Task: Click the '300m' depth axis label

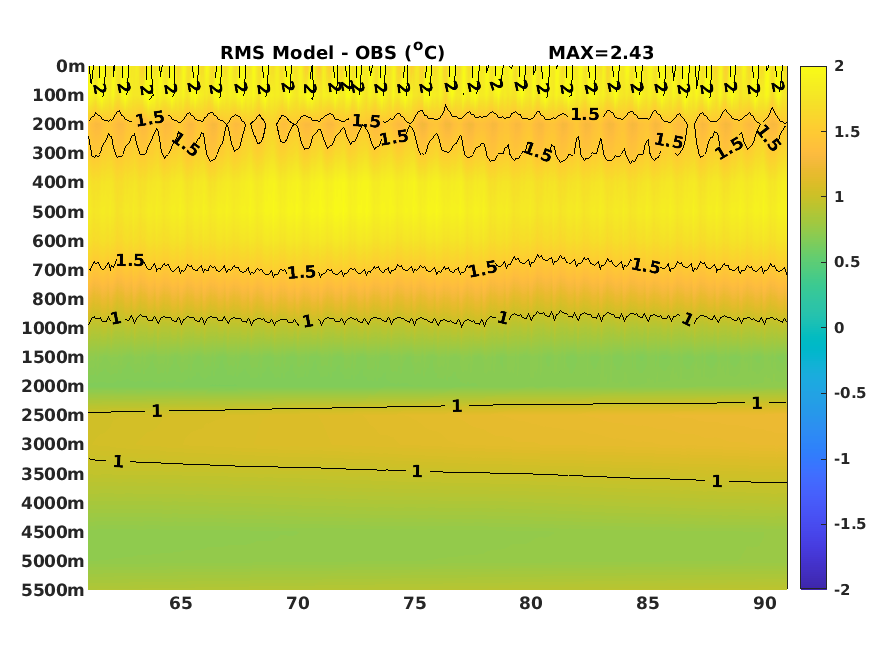Action: [x=58, y=153]
